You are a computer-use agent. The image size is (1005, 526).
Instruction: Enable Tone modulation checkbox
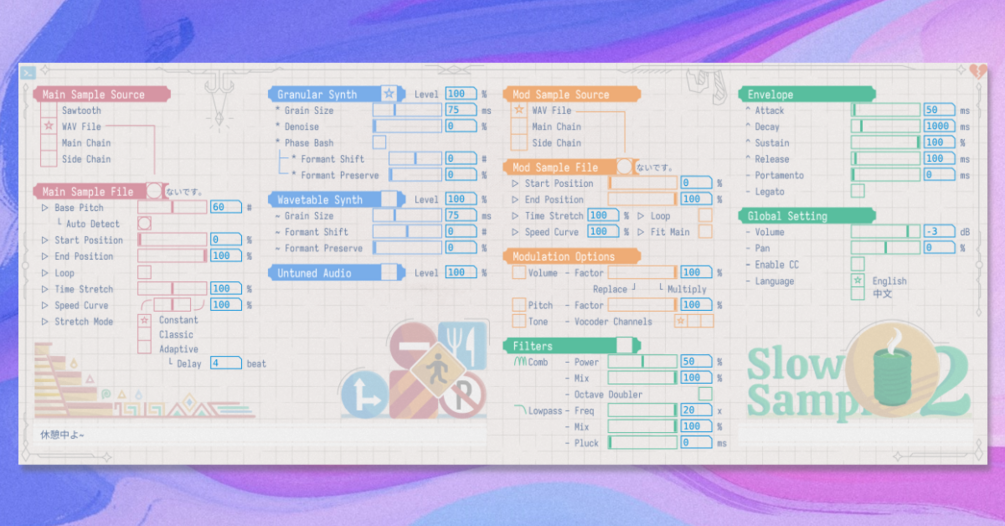(x=519, y=320)
